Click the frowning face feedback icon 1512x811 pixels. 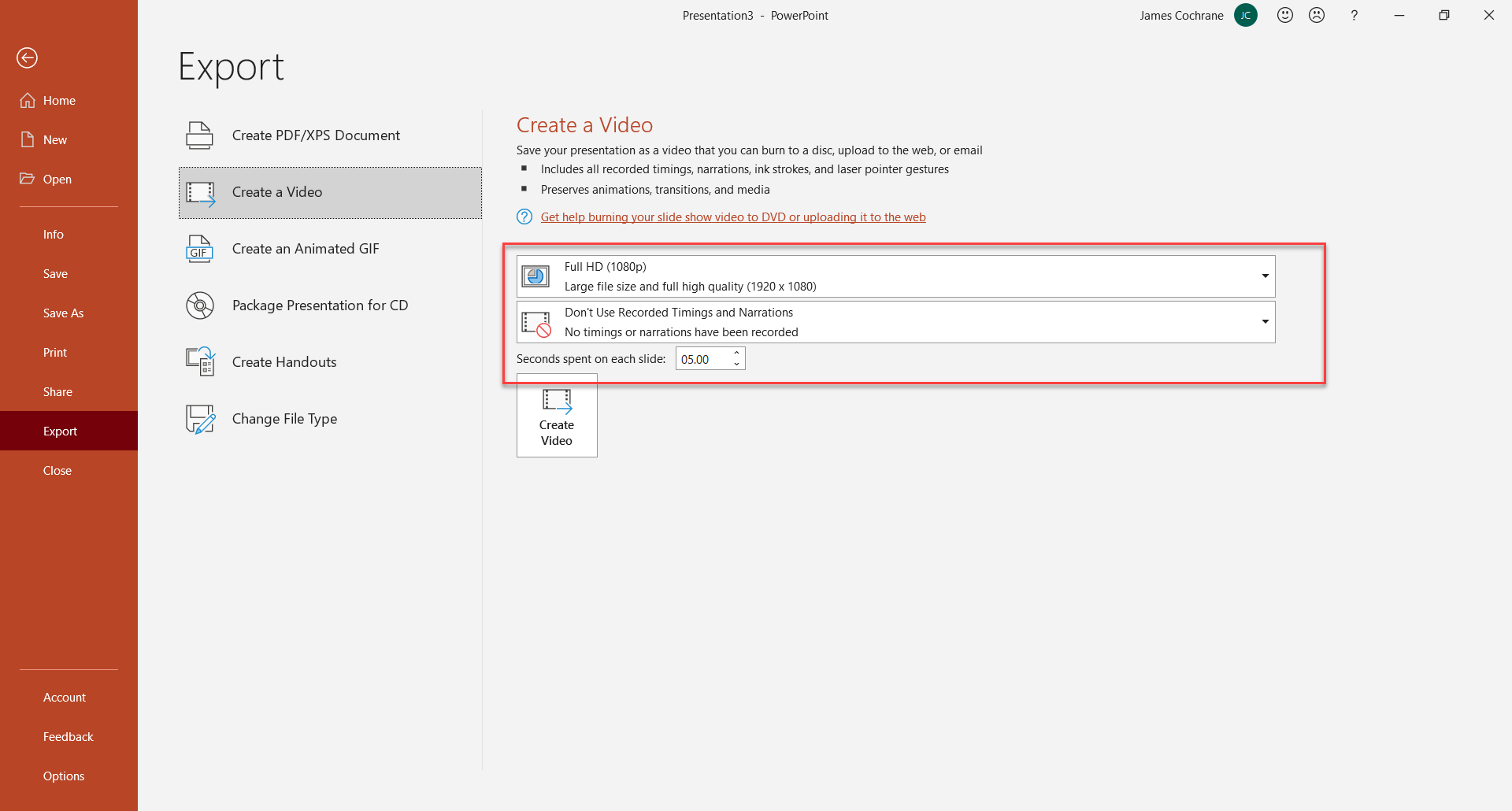tap(1317, 15)
